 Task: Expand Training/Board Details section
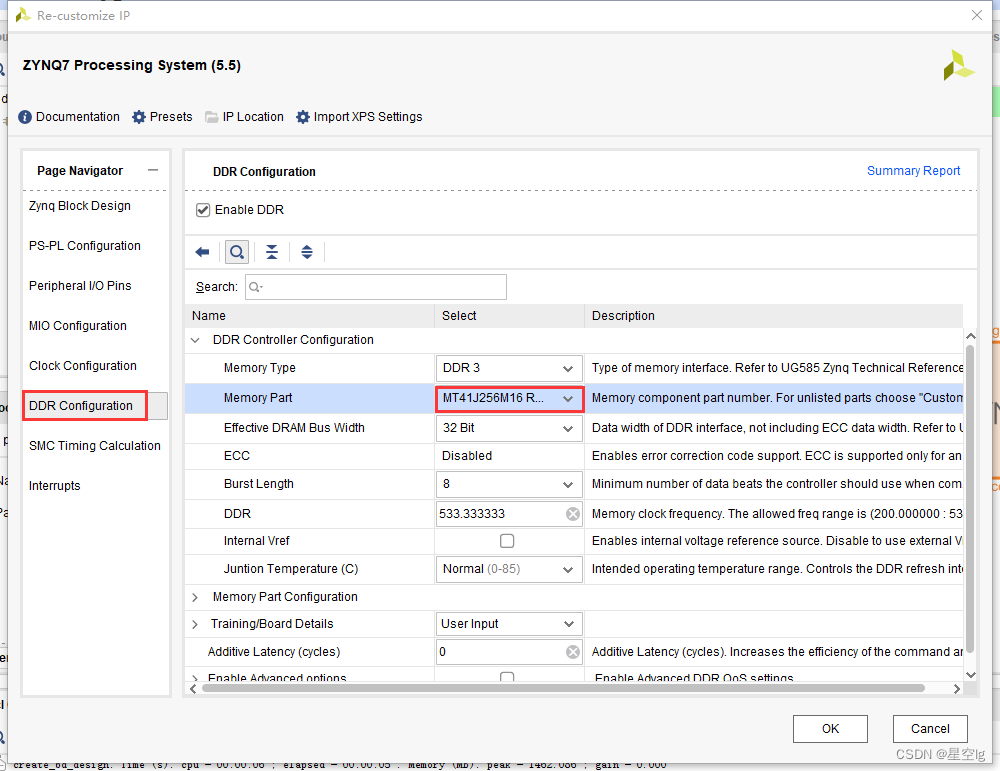tap(195, 625)
